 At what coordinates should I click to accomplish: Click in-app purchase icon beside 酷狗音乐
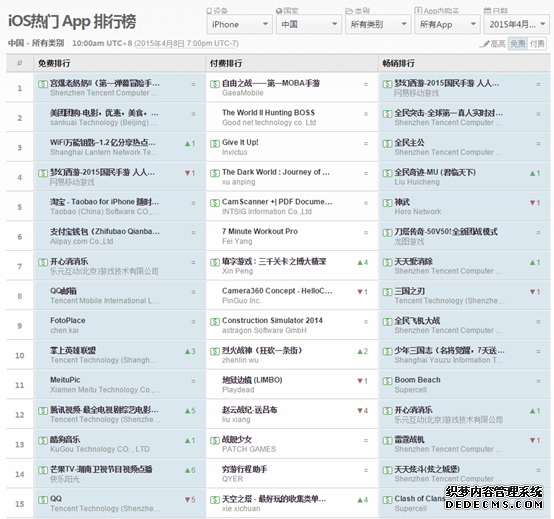click(43, 440)
